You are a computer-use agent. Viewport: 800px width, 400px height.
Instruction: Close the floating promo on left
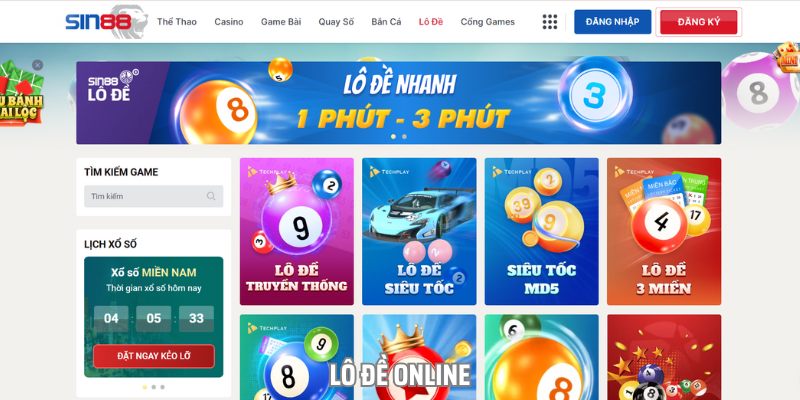(x=37, y=65)
